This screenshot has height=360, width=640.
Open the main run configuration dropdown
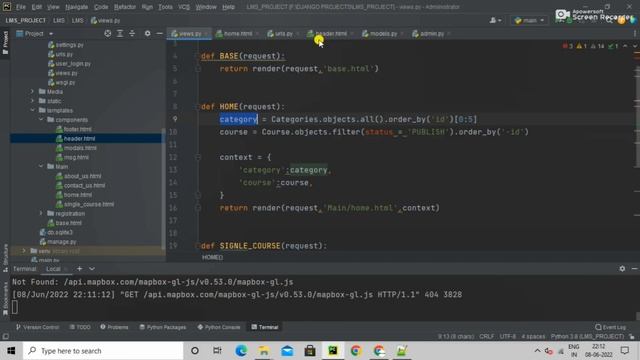tap(529, 20)
